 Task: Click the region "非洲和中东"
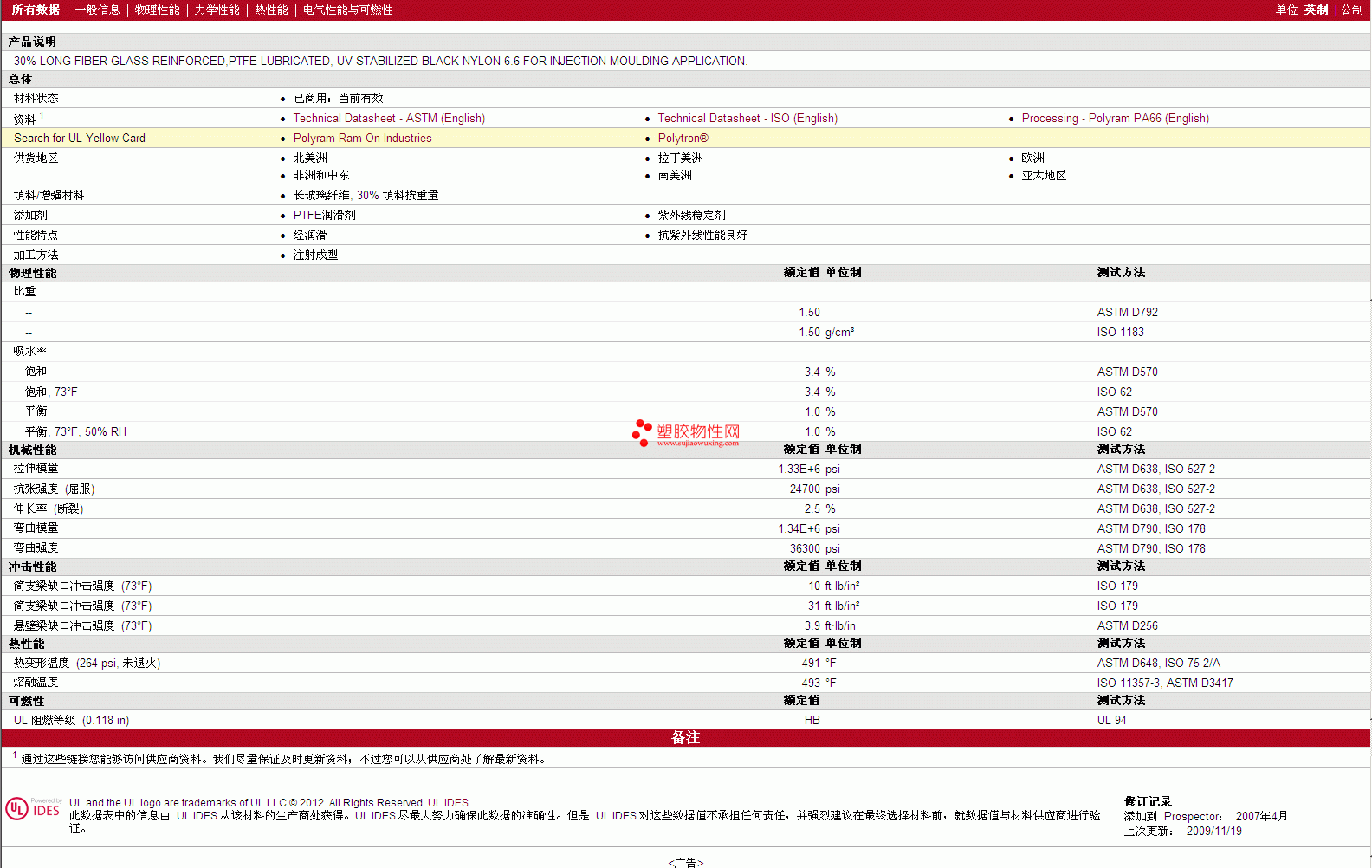(321, 176)
